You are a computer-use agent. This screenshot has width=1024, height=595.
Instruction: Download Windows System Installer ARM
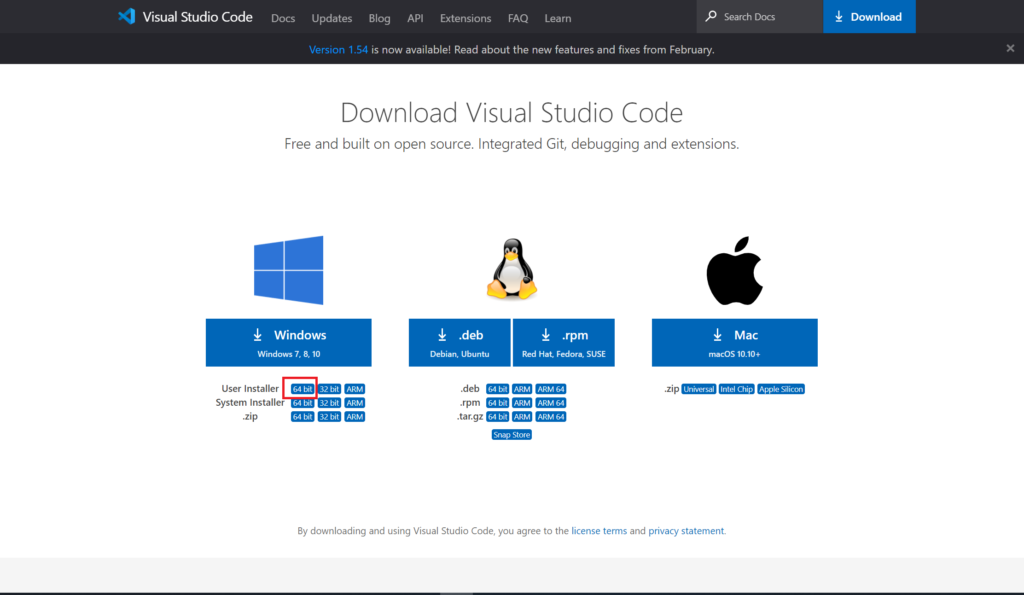tap(355, 403)
